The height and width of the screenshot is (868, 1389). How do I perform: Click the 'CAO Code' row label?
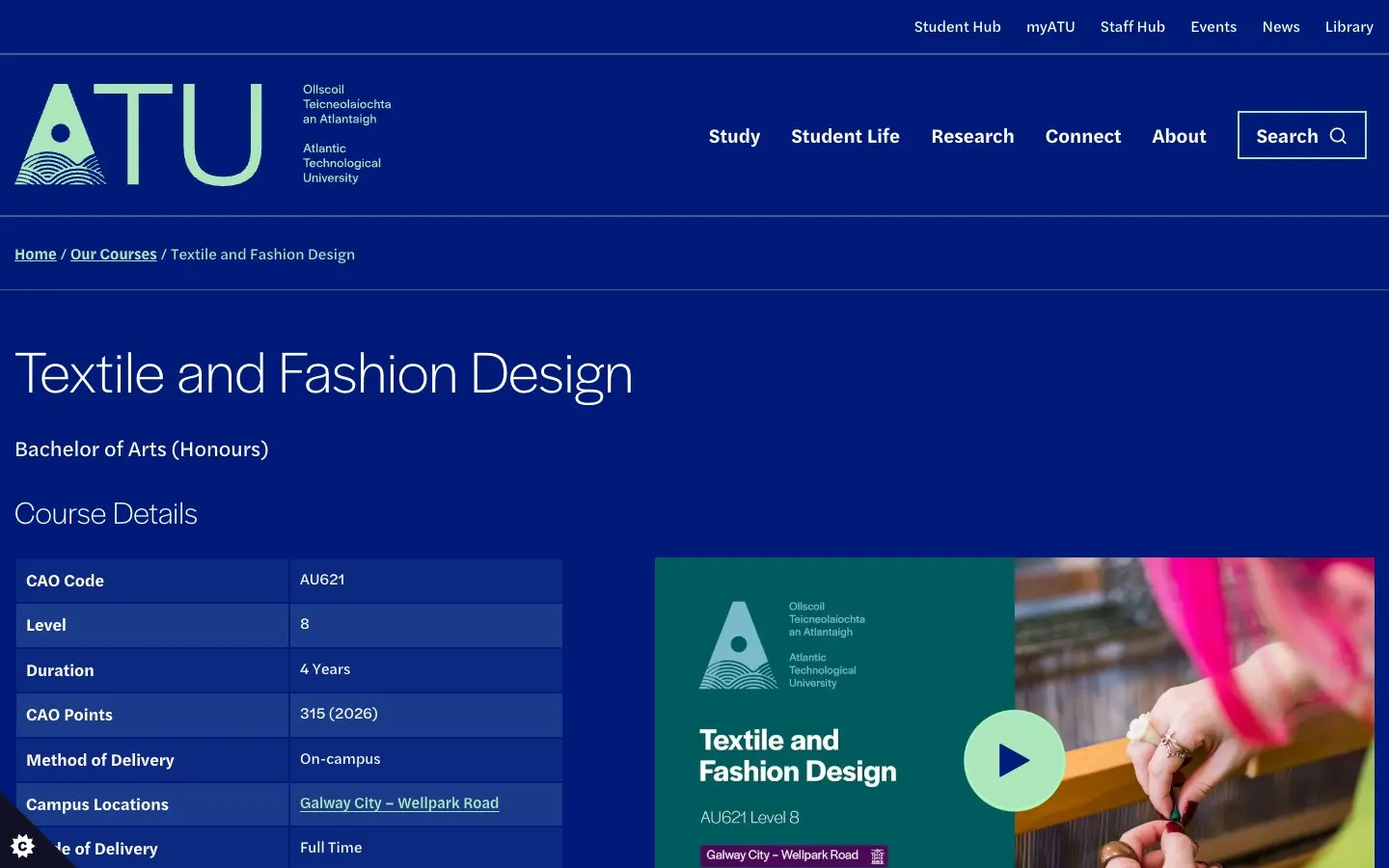[x=65, y=581]
